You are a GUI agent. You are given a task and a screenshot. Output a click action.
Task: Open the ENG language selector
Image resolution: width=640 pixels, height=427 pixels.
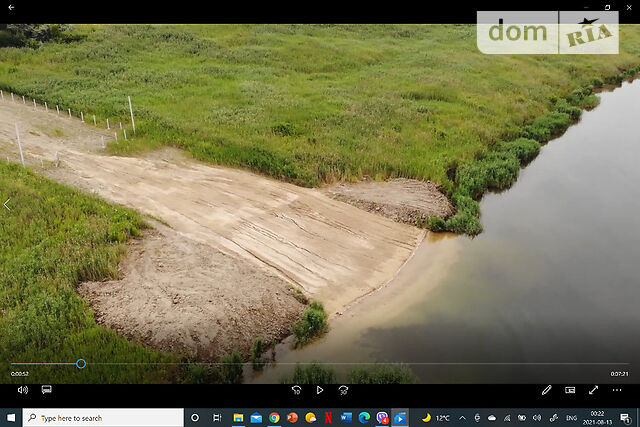[571, 417]
